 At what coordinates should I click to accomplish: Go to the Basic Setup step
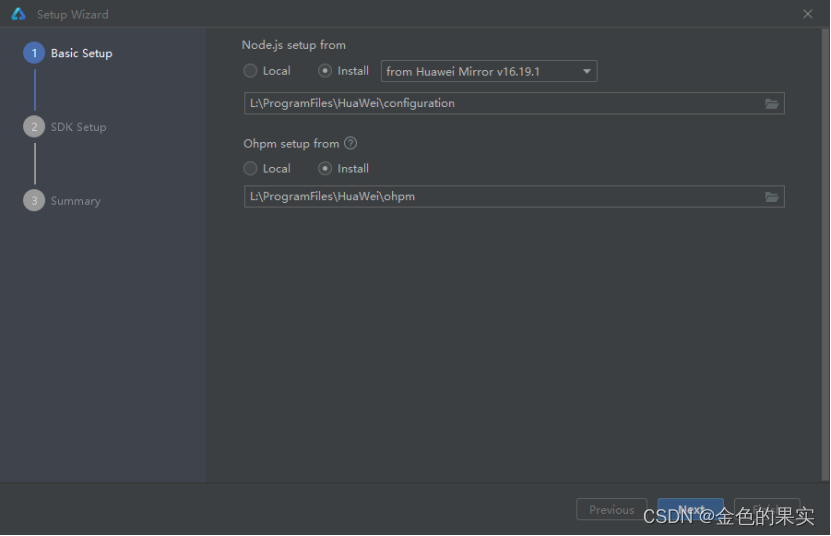(68, 53)
